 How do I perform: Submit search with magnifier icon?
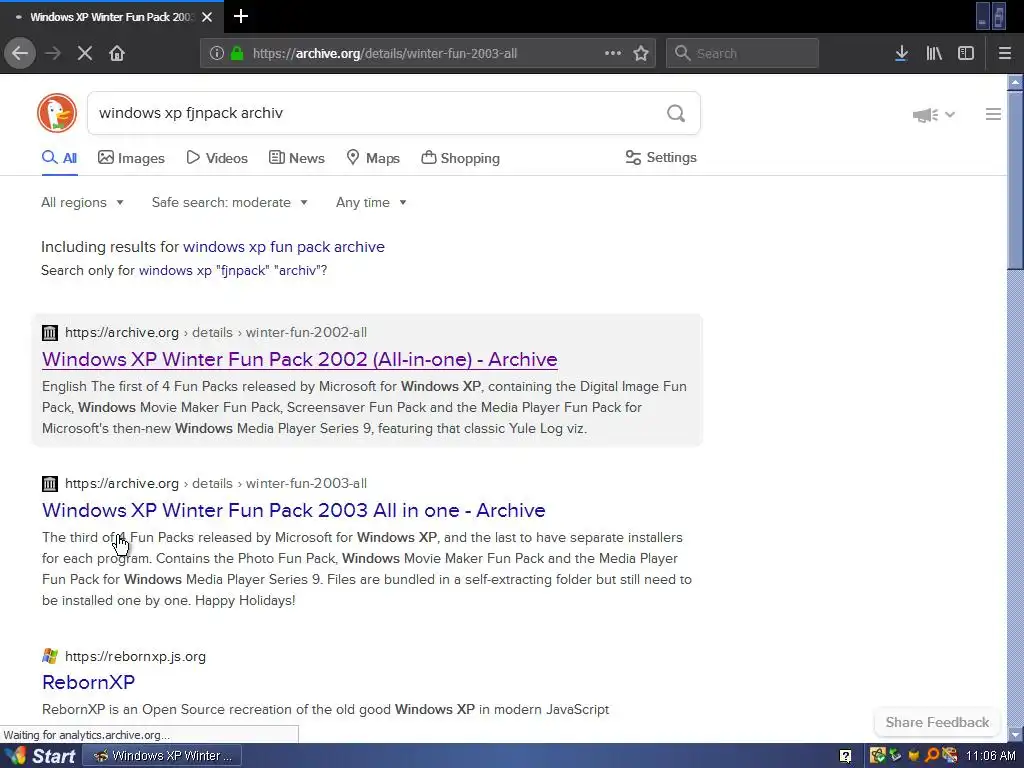tap(676, 114)
